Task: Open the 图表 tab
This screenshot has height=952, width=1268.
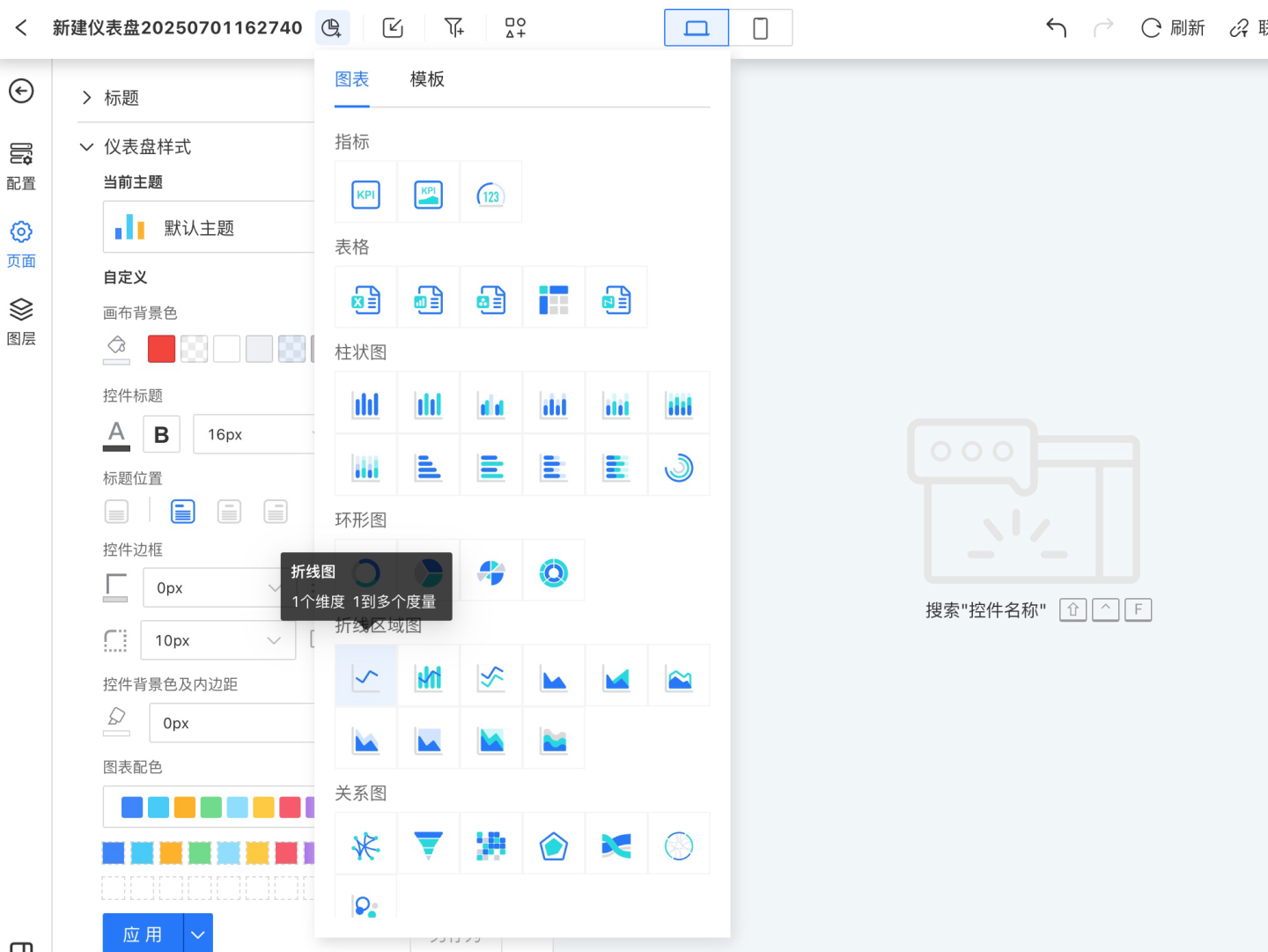Action: pyautogui.click(x=352, y=79)
